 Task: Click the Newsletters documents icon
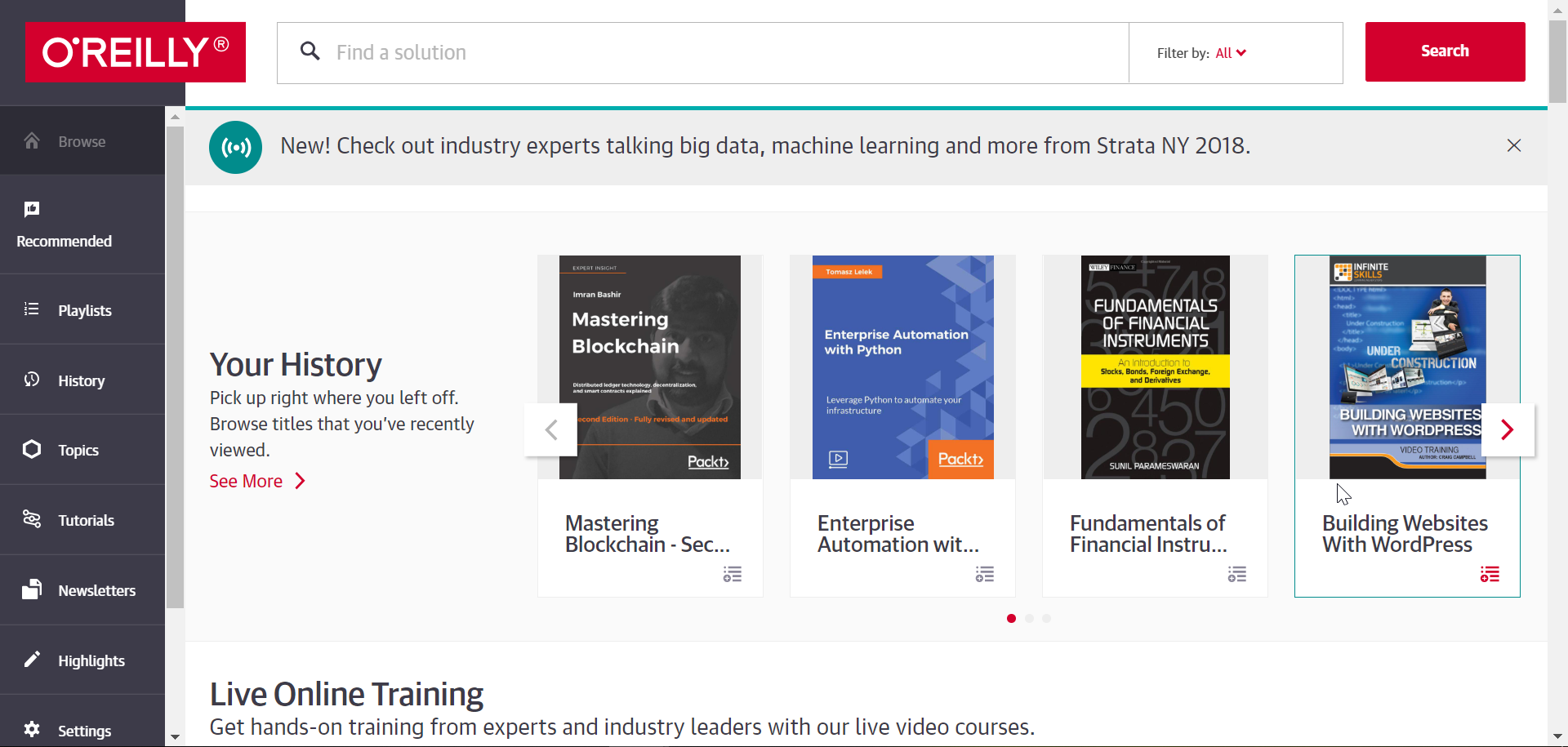coord(32,589)
